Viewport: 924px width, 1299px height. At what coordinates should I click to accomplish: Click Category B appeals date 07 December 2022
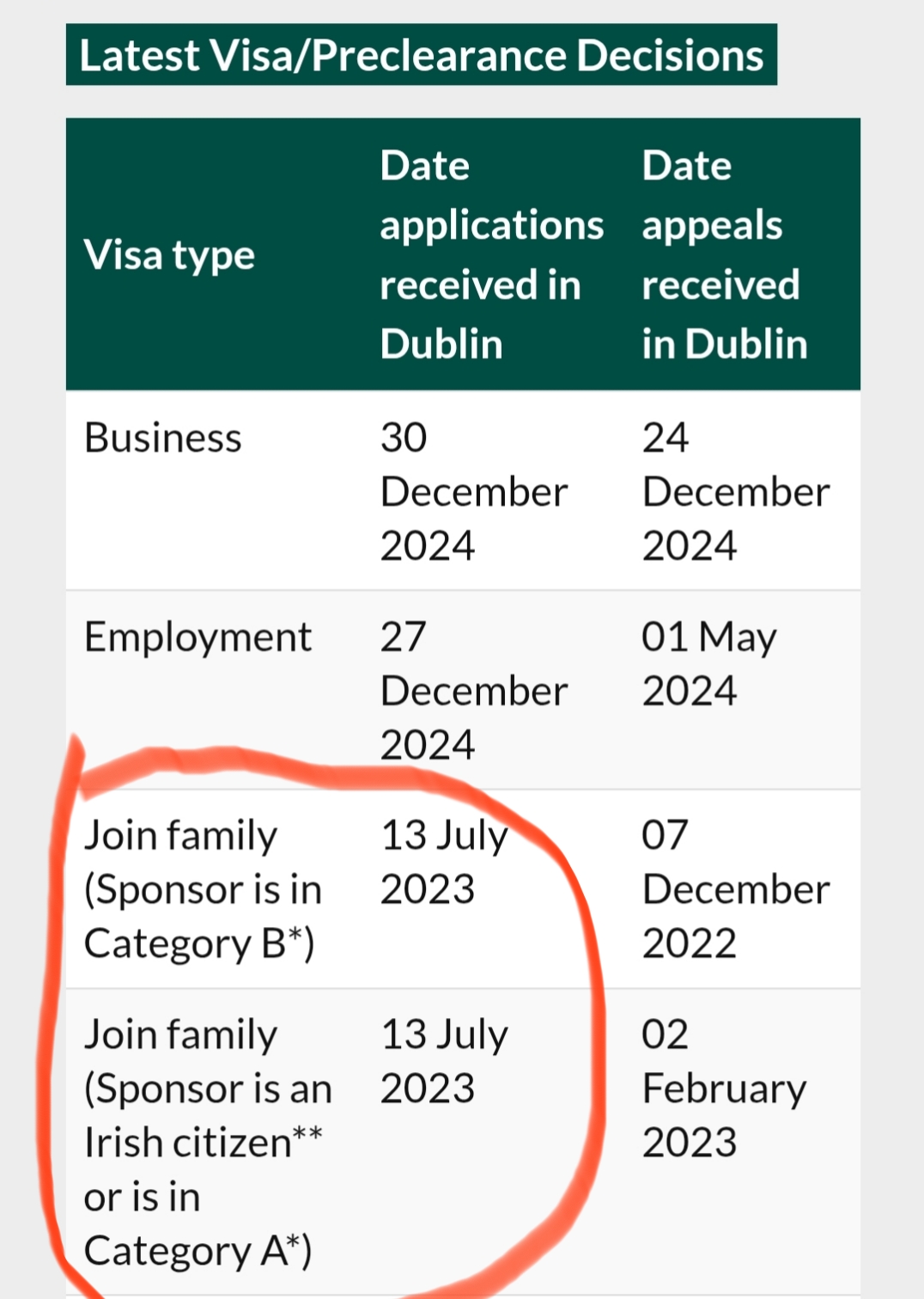pyautogui.click(x=735, y=889)
